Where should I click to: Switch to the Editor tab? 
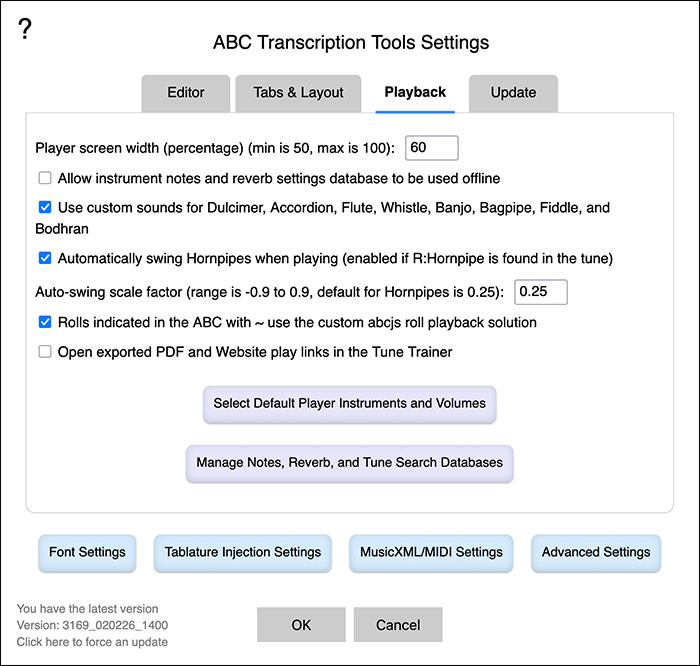coord(186,93)
